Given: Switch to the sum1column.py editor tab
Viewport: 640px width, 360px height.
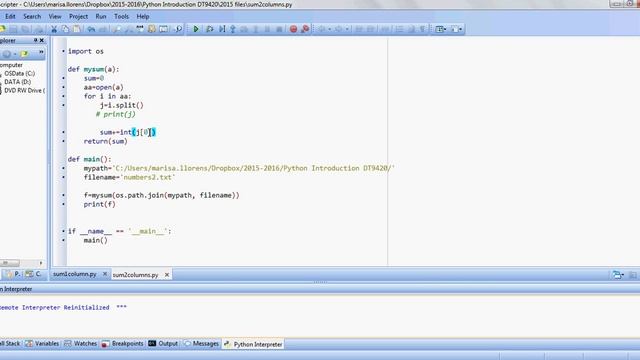Looking at the screenshot, I should tap(75, 274).
